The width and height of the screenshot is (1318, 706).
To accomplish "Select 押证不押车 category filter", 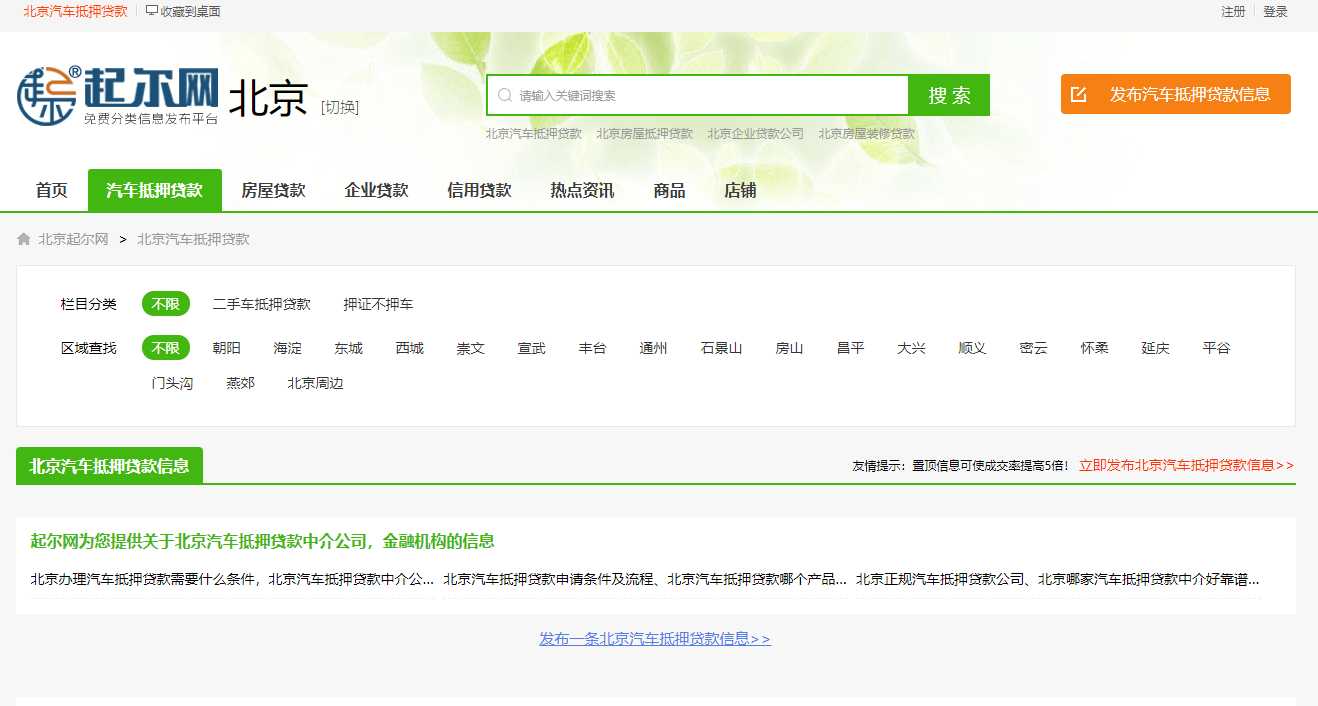I will pyautogui.click(x=378, y=304).
